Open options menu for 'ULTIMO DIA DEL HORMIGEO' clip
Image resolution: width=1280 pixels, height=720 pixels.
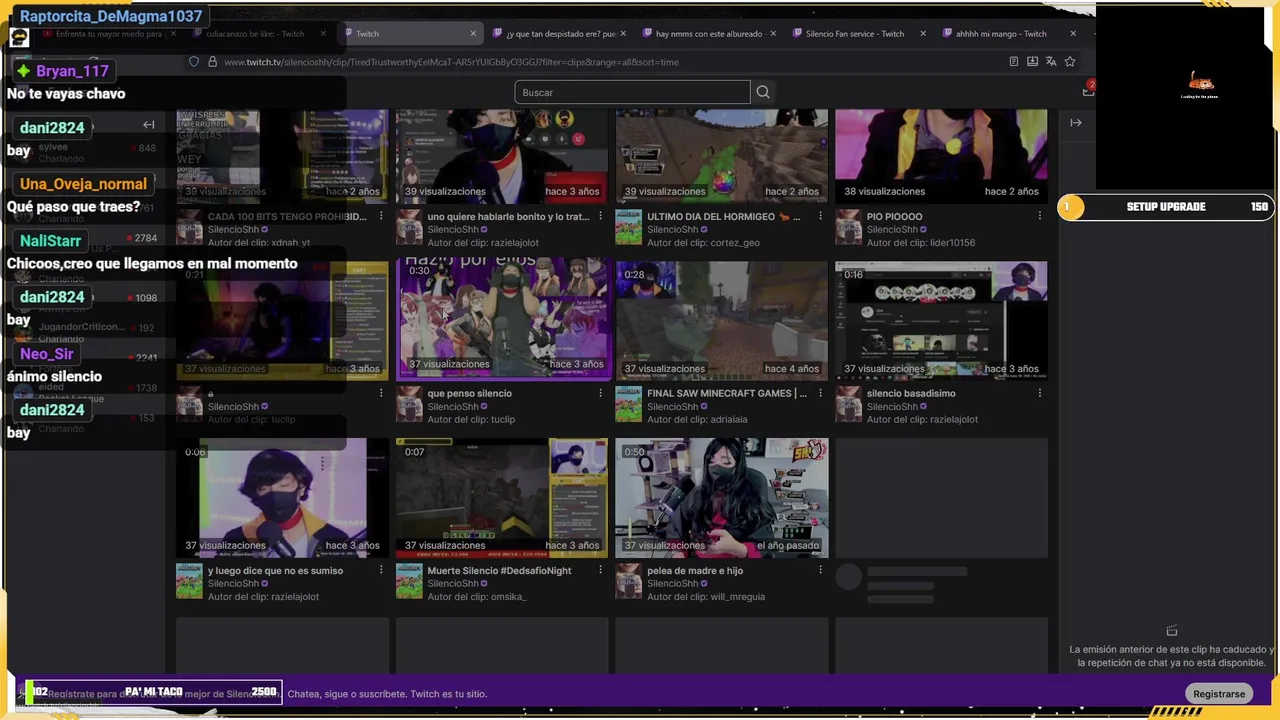(820, 216)
